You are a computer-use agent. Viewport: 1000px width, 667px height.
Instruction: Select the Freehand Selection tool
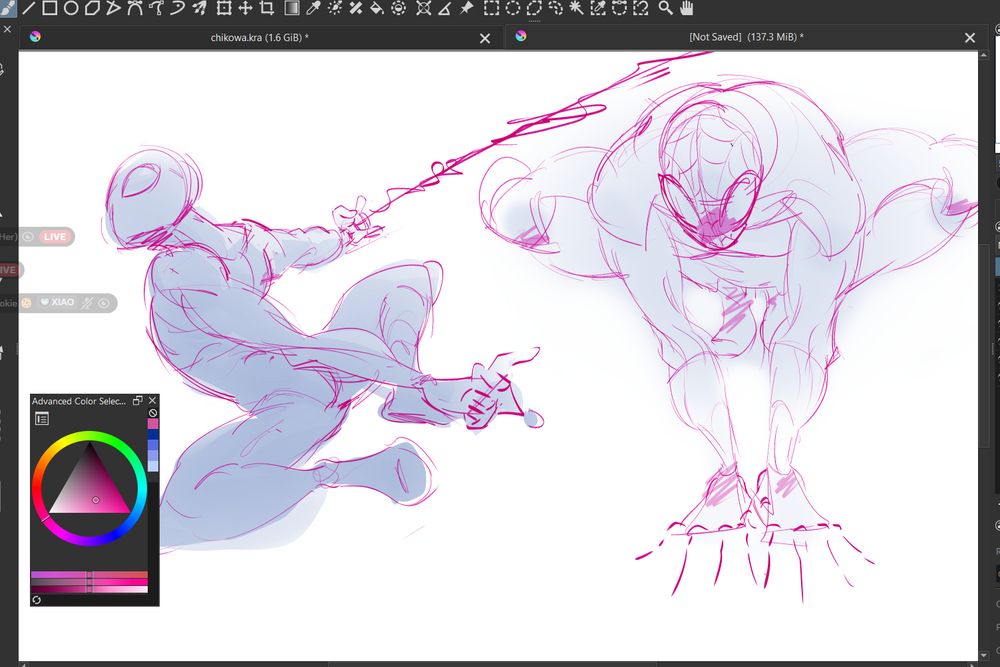coord(555,8)
